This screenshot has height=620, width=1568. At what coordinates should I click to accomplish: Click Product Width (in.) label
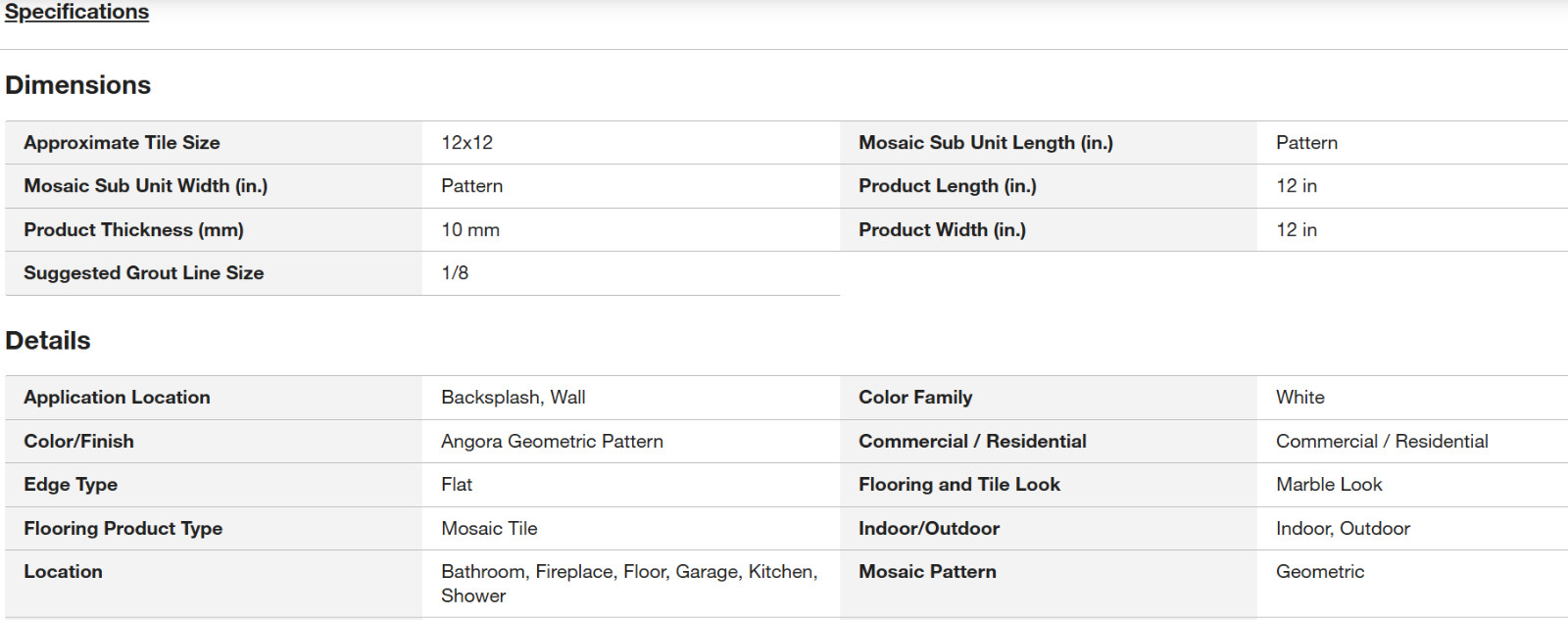[943, 230]
